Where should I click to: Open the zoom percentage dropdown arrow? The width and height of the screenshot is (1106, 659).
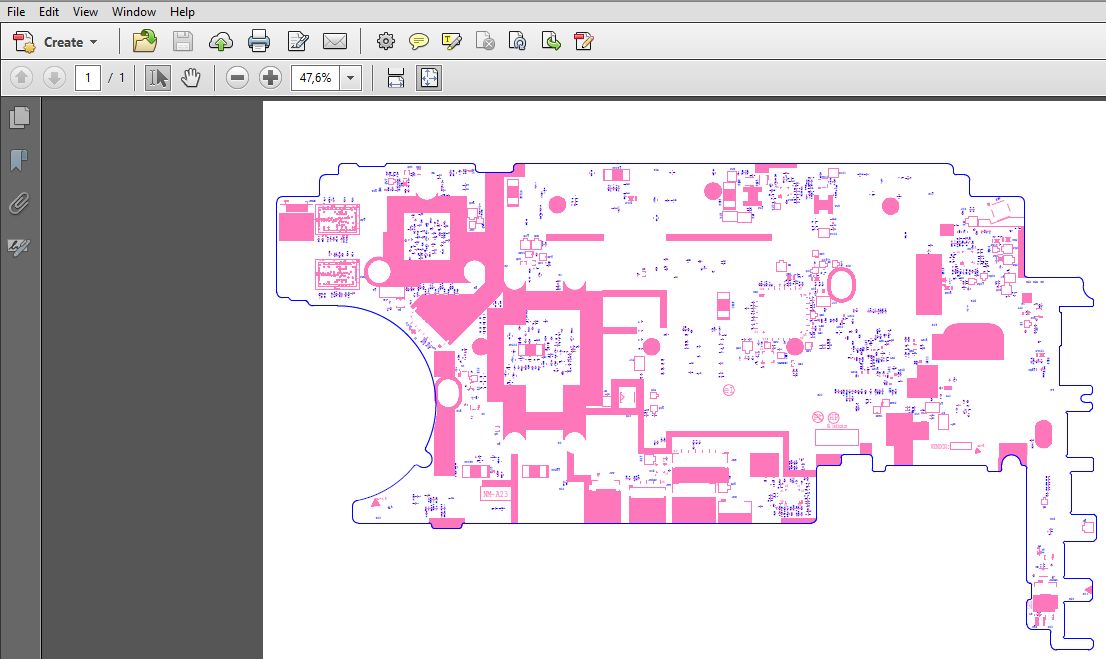point(350,78)
